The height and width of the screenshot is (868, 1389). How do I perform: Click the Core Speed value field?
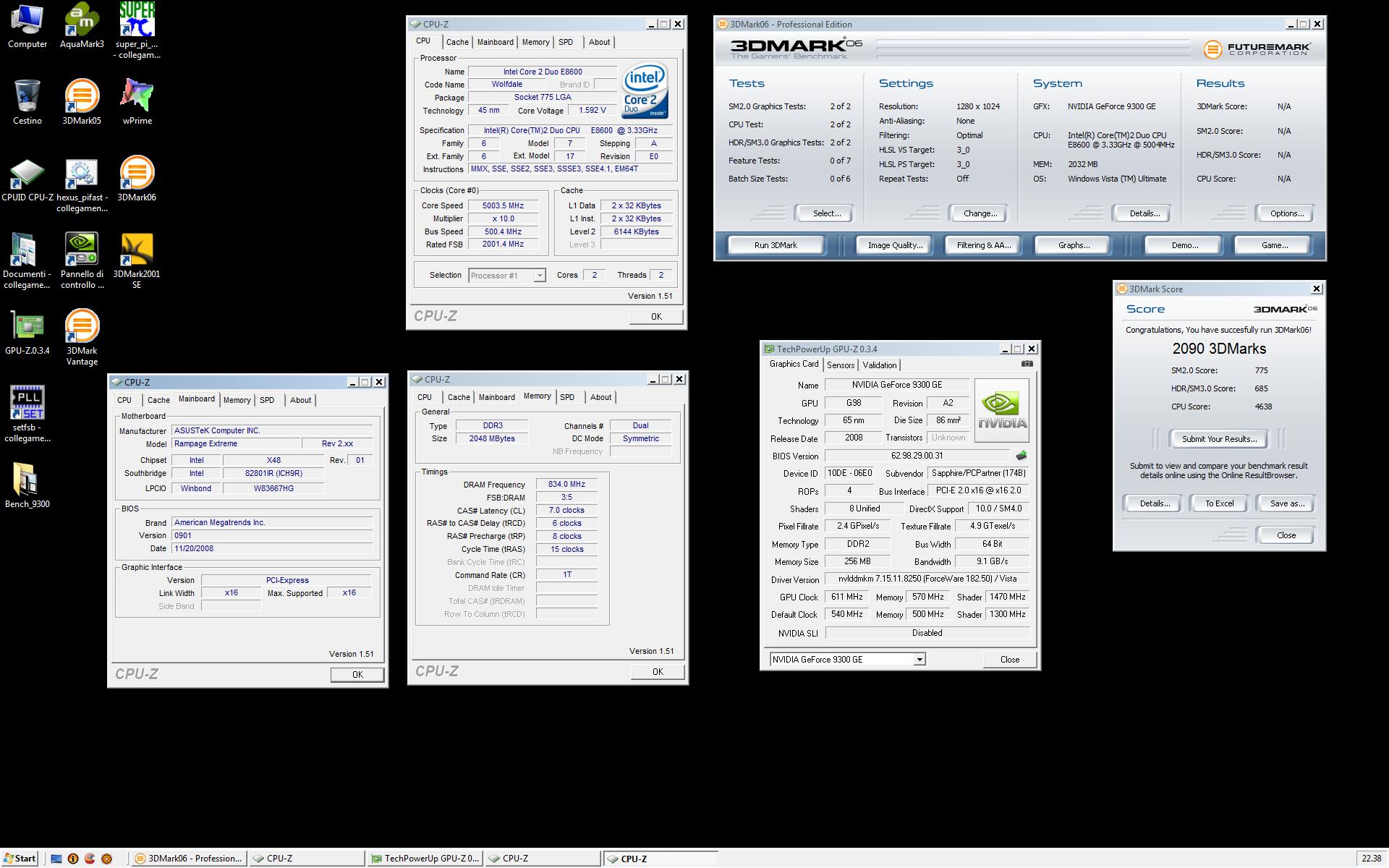[x=503, y=205]
